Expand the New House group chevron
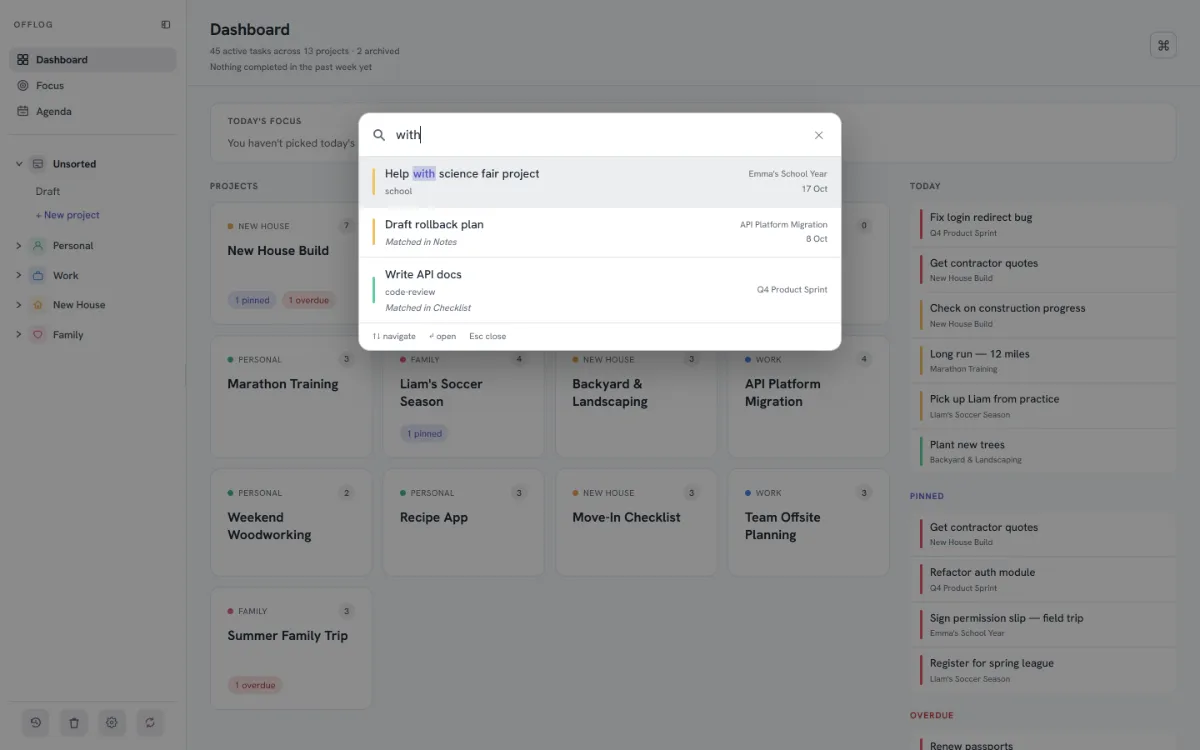Image resolution: width=1200 pixels, height=750 pixels. pyautogui.click(x=18, y=305)
